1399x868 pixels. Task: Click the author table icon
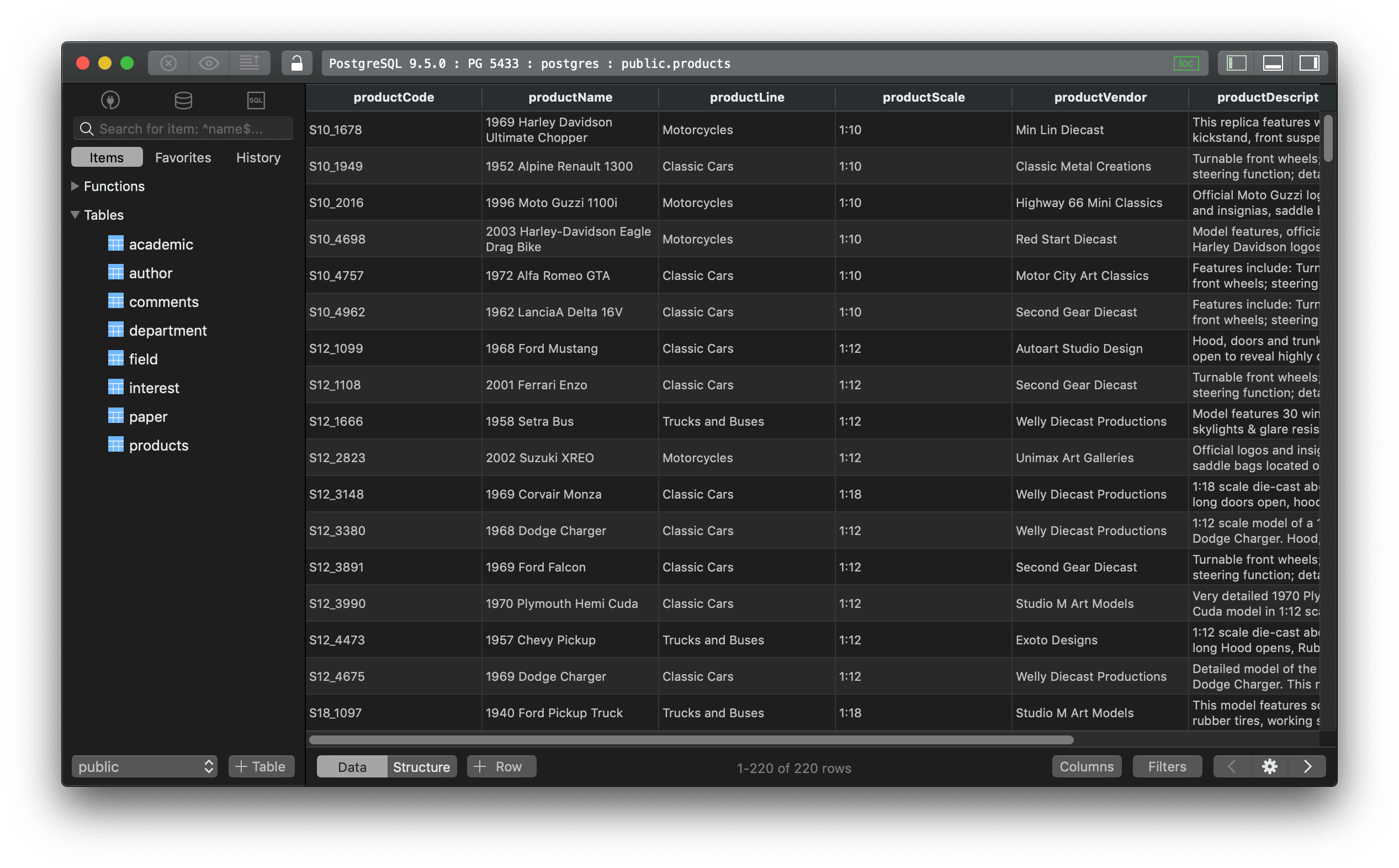[x=115, y=272]
